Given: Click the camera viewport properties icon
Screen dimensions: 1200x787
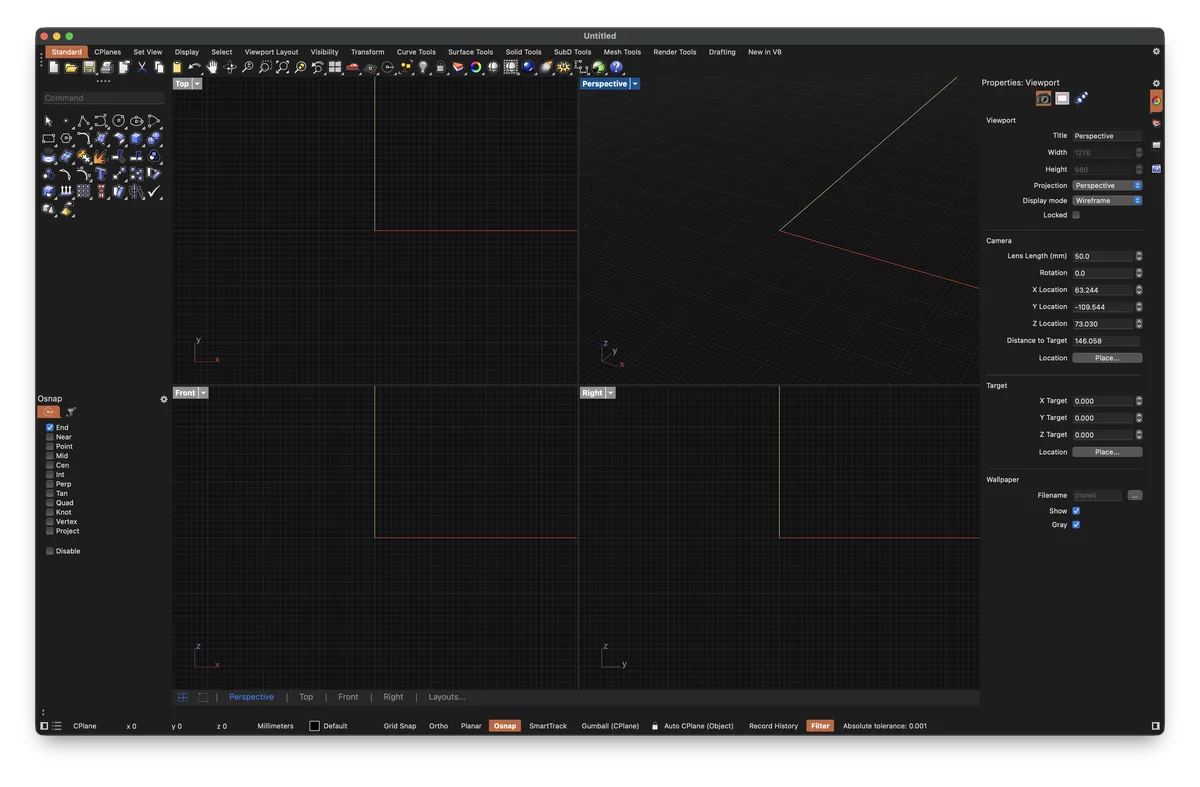Looking at the screenshot, I should coord(1043,98).
